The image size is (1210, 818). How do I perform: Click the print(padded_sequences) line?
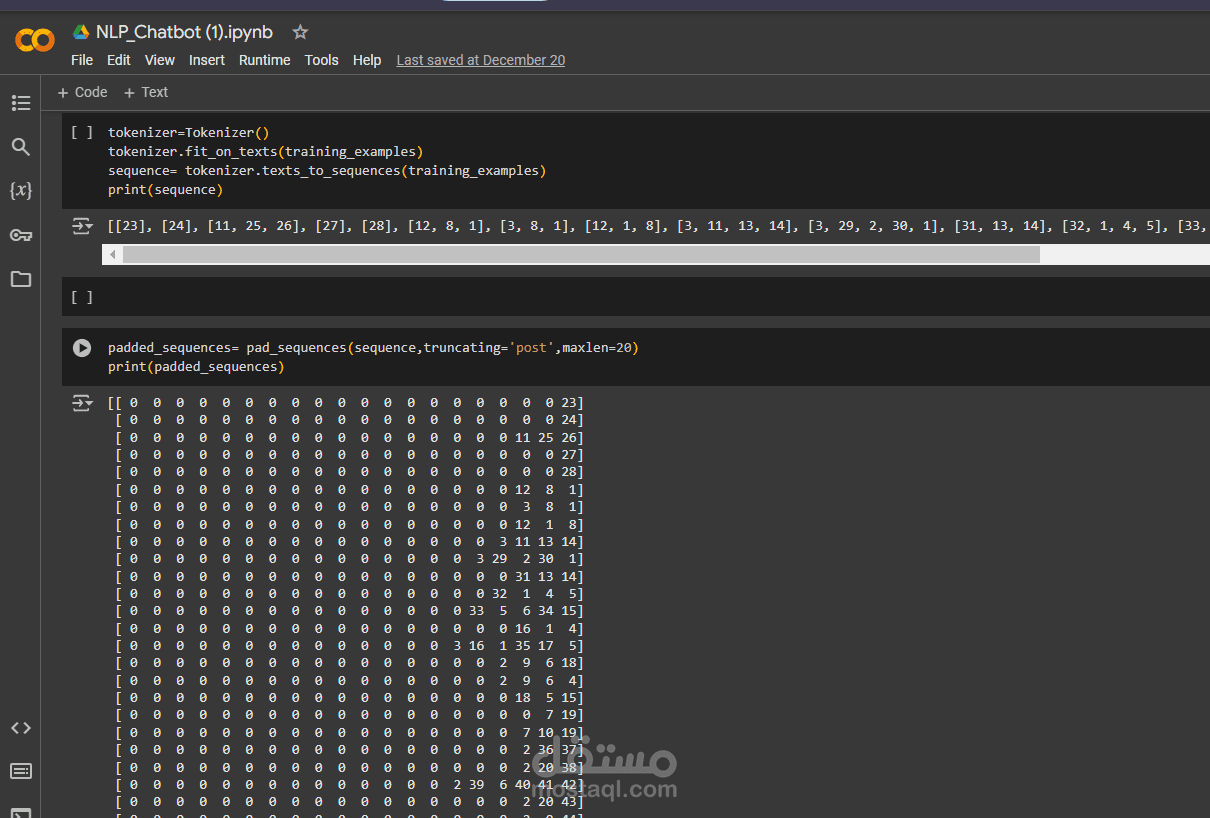click(x=196, y=367)
